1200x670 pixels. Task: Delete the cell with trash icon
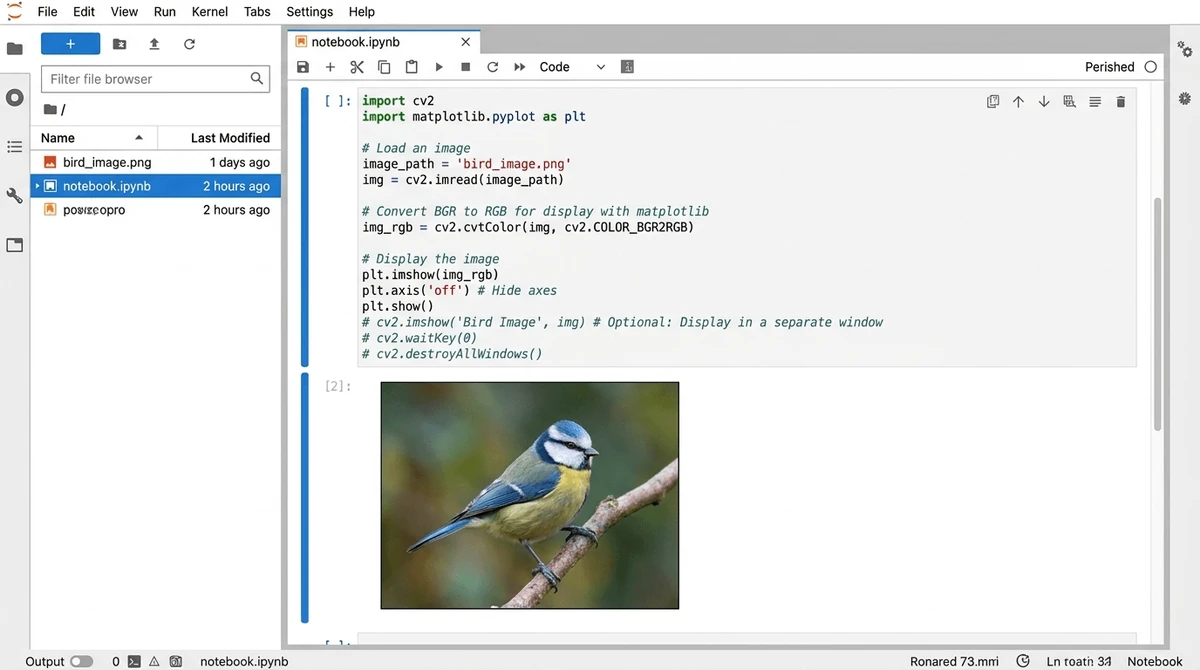tap(1120, 102)
